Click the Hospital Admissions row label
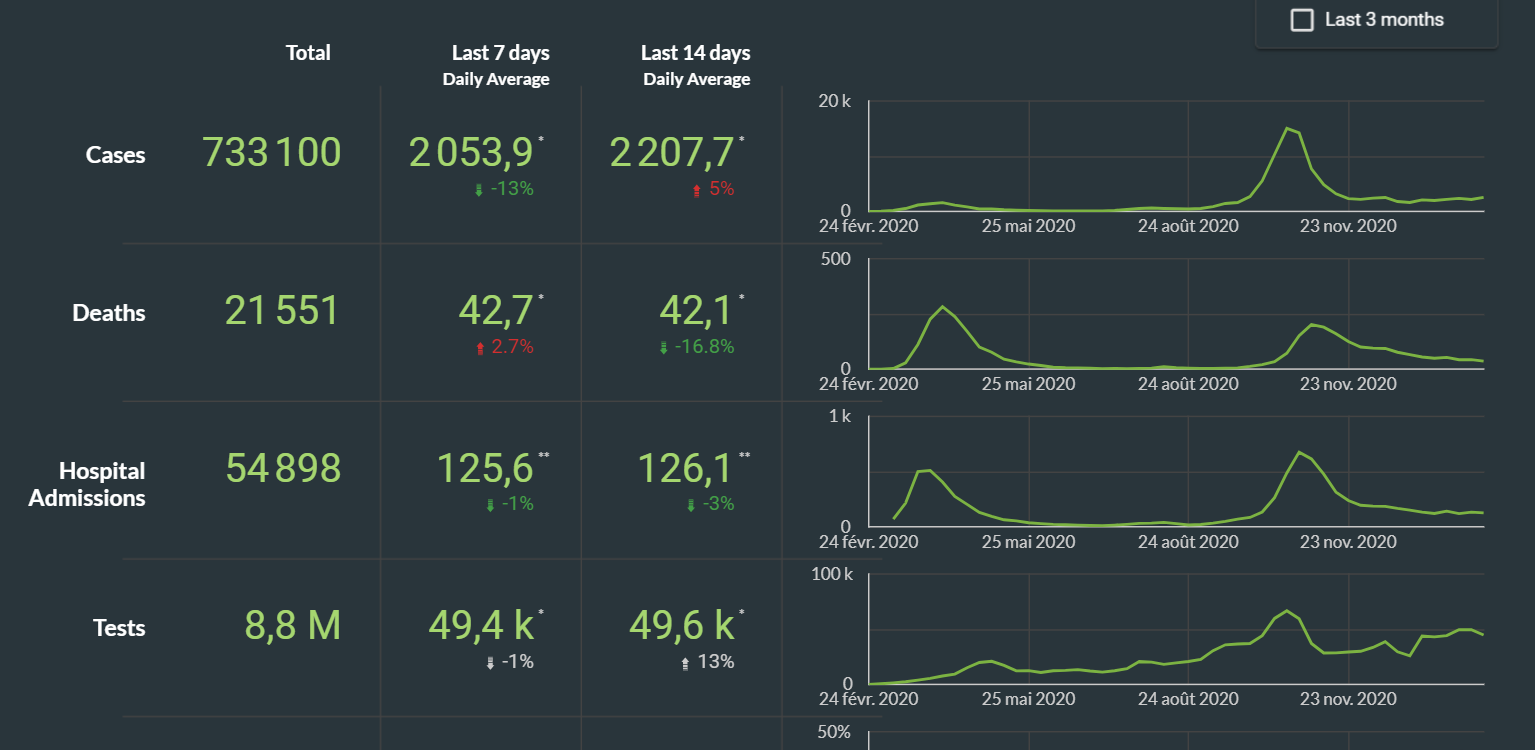Image resolution: width=1535 pixels, height=750 pixels. [88, 484]
